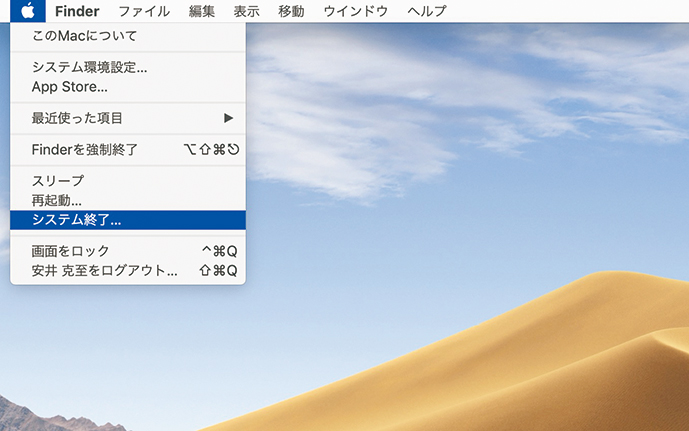Select スリープ to sleep the Mac
Screen dimensions: 689x431
click(x=58, y=181)
